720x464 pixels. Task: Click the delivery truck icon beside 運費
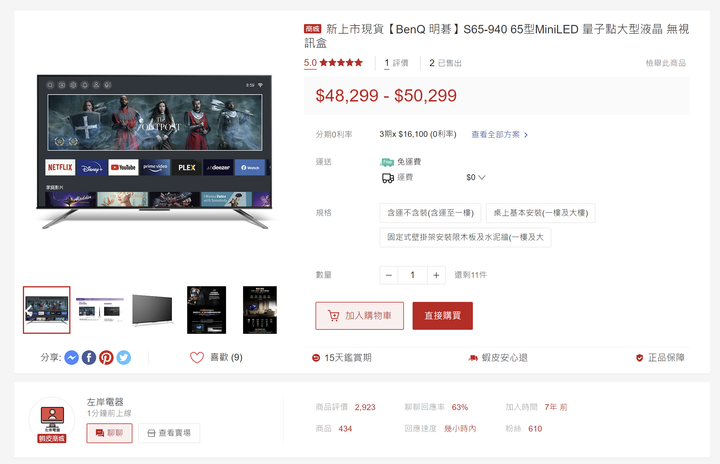[x=388, y=178]
